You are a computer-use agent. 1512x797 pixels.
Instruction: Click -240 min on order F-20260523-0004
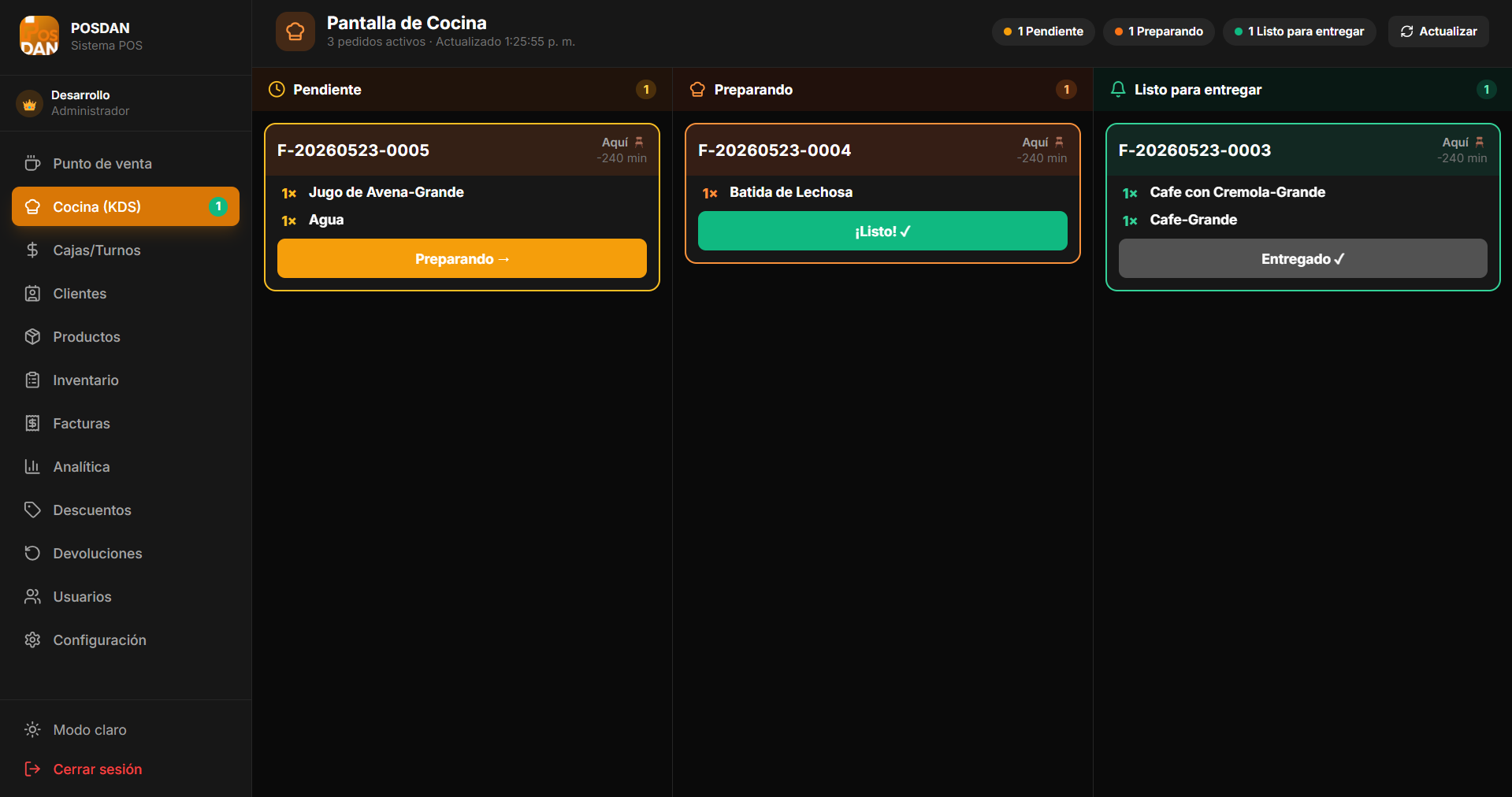point(1042,158)
